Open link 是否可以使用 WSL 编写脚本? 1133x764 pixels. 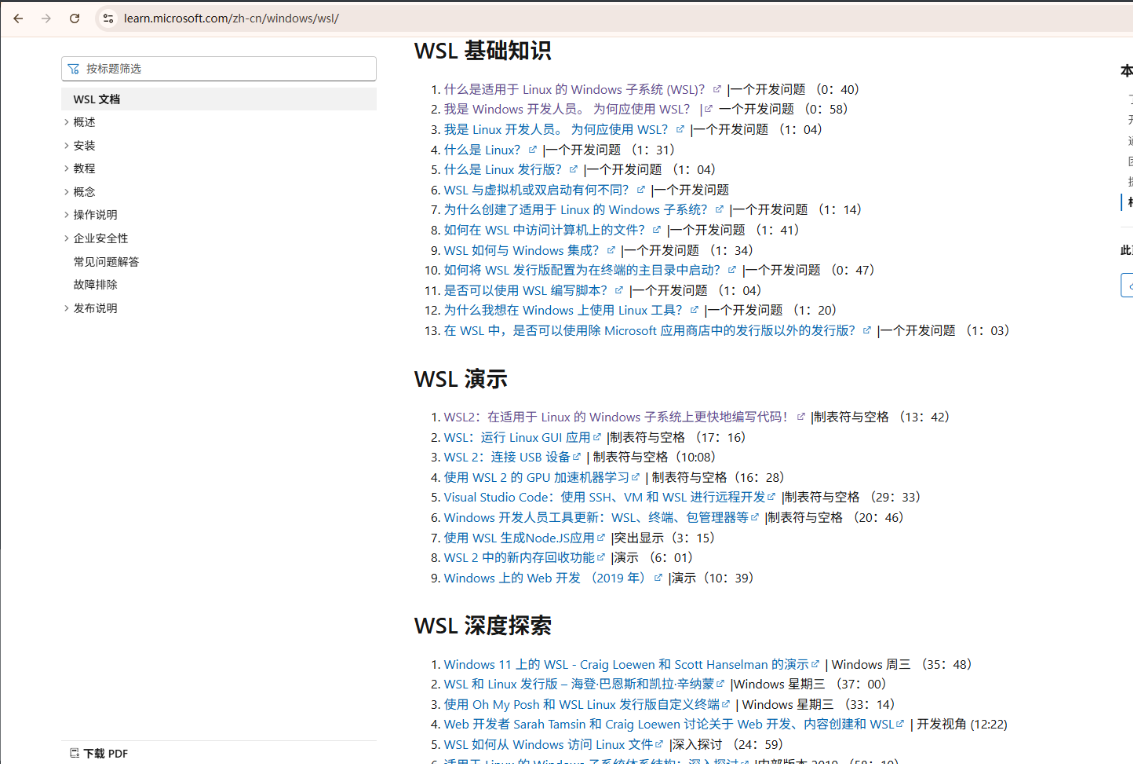click(x=525, y=291)
